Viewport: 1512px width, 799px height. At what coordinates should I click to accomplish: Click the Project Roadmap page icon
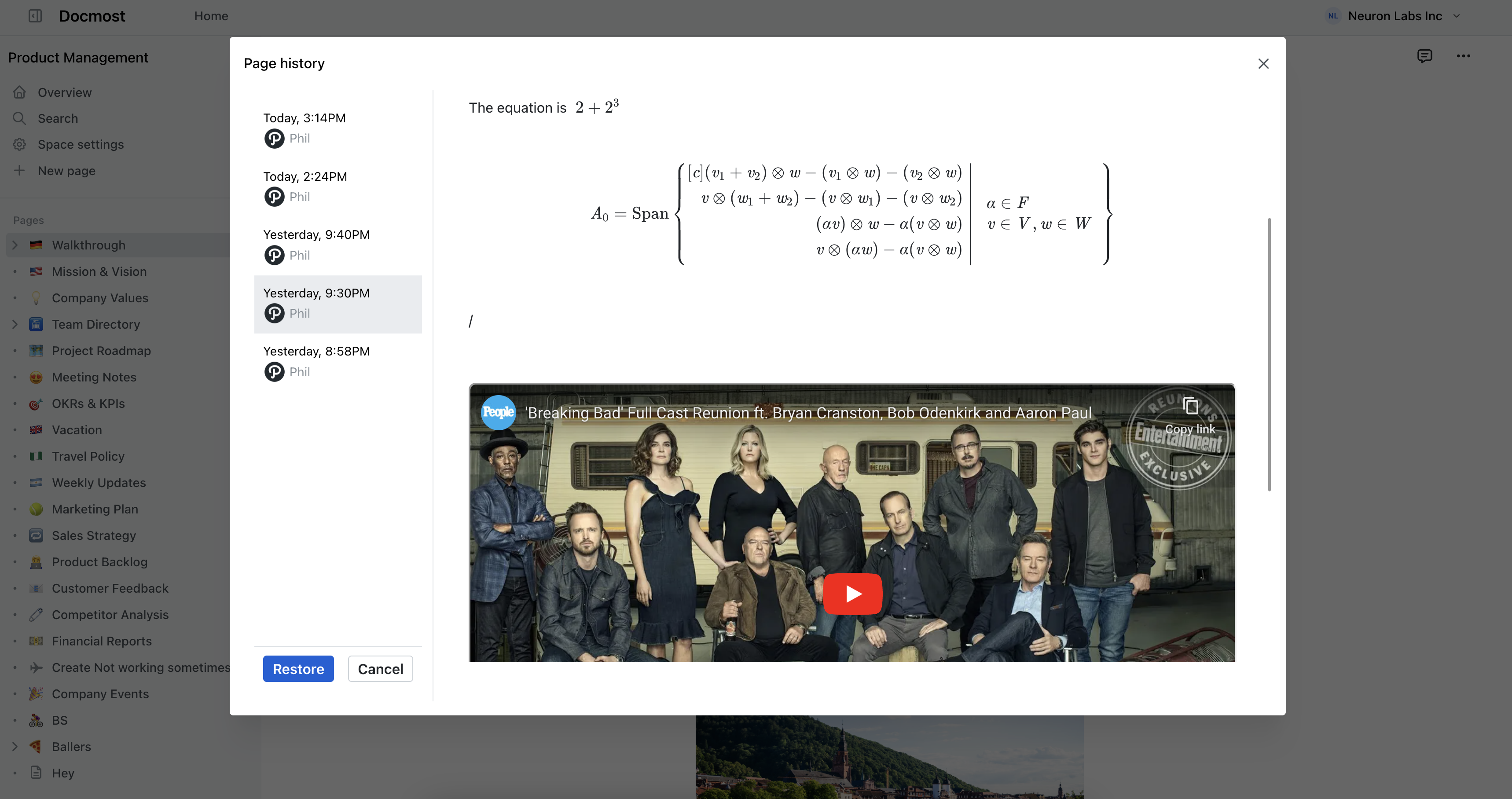coord(36,351)
